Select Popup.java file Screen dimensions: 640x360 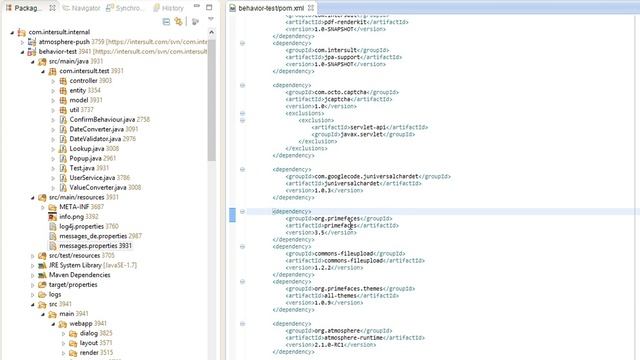(88, 158)
